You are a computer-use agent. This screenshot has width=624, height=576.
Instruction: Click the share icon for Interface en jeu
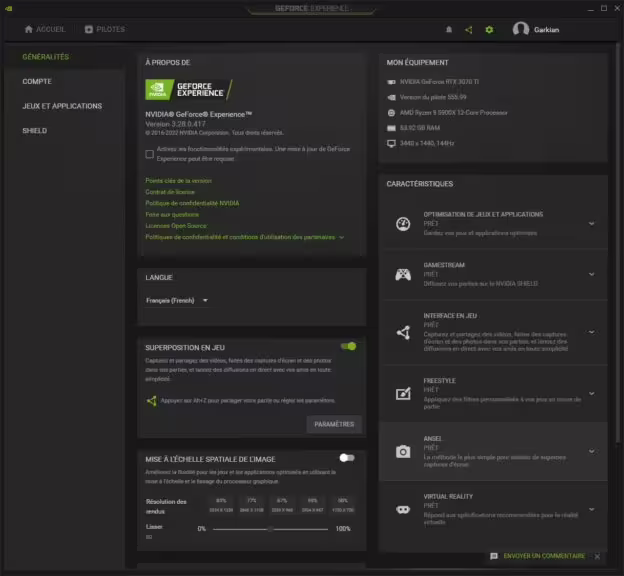(403, 332)
